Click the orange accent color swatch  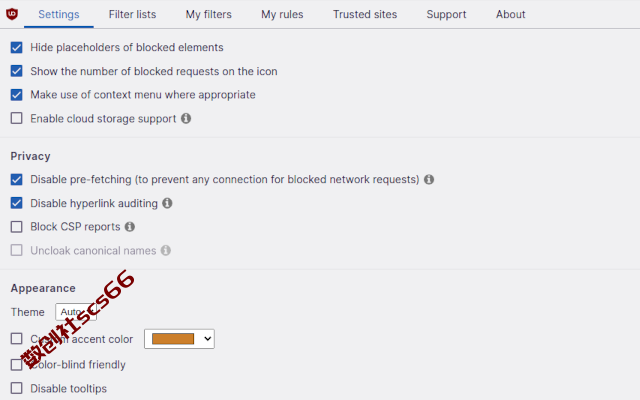point(173,339)
